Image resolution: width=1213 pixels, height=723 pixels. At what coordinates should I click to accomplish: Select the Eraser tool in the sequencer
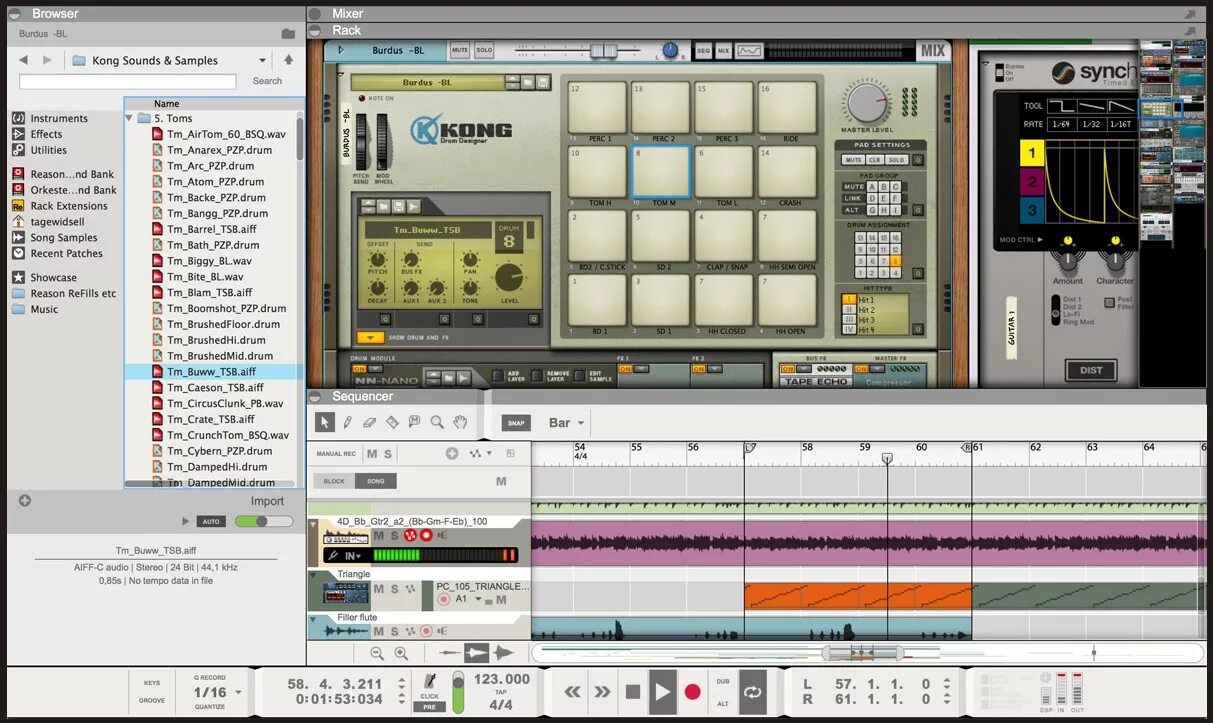370,422
